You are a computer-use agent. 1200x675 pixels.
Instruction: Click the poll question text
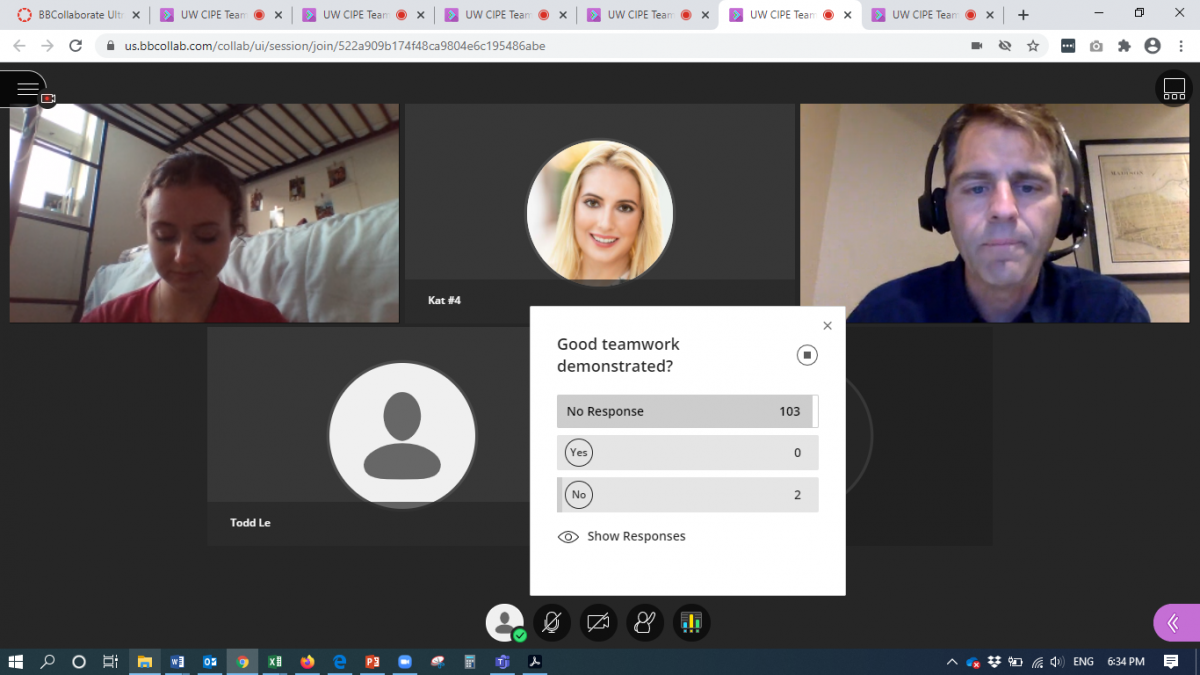pos(618,355)
